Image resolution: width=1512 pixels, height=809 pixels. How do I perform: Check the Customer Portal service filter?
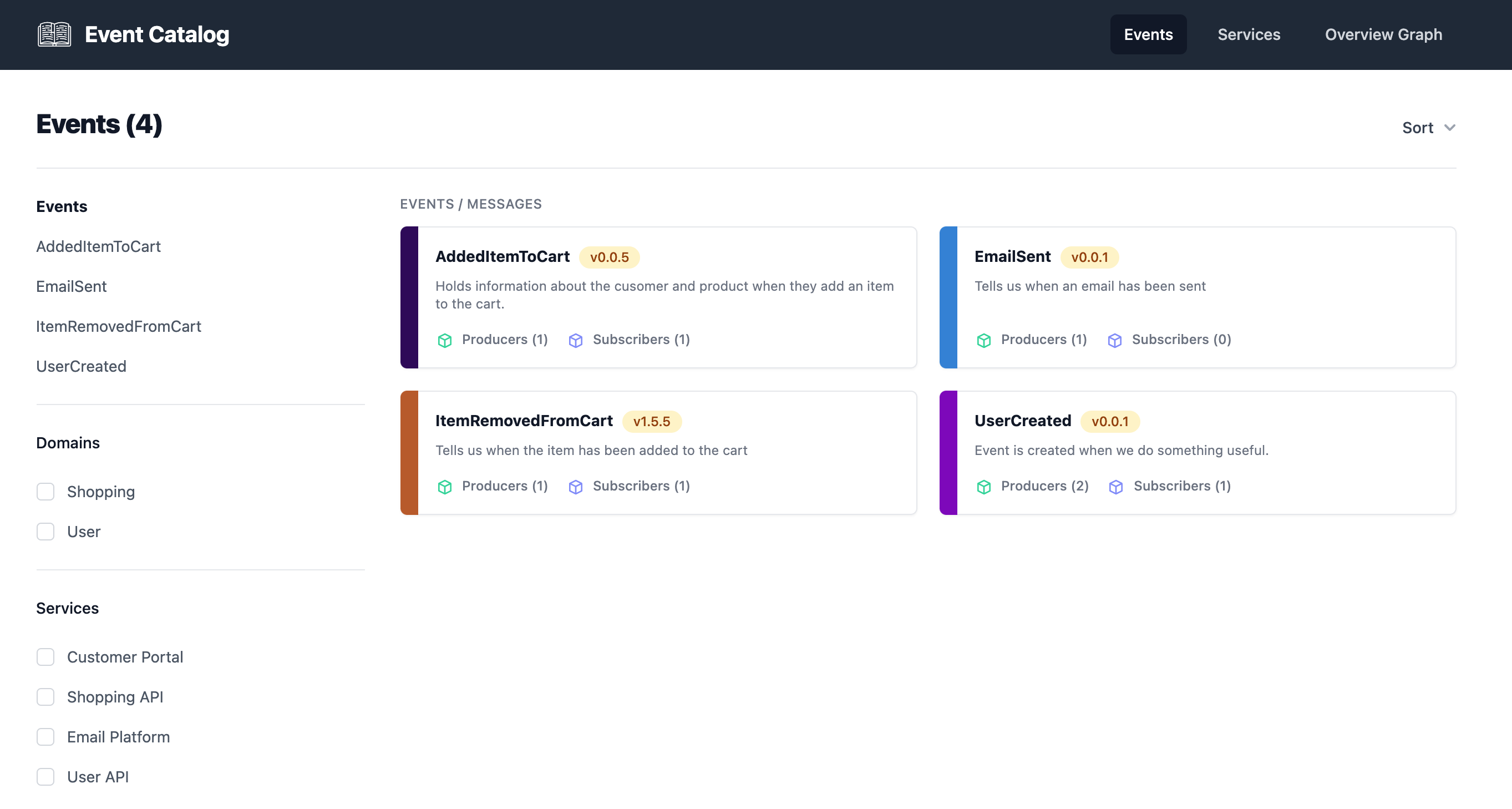45,657
